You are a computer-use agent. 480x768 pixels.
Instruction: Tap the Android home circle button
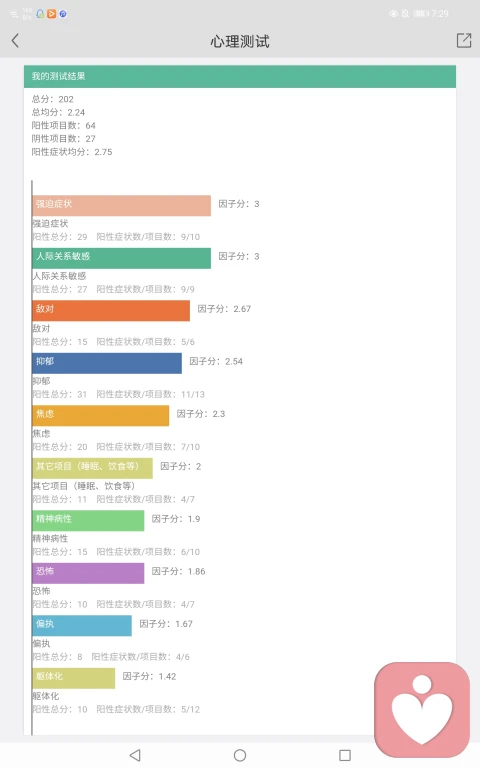[240, 755]
